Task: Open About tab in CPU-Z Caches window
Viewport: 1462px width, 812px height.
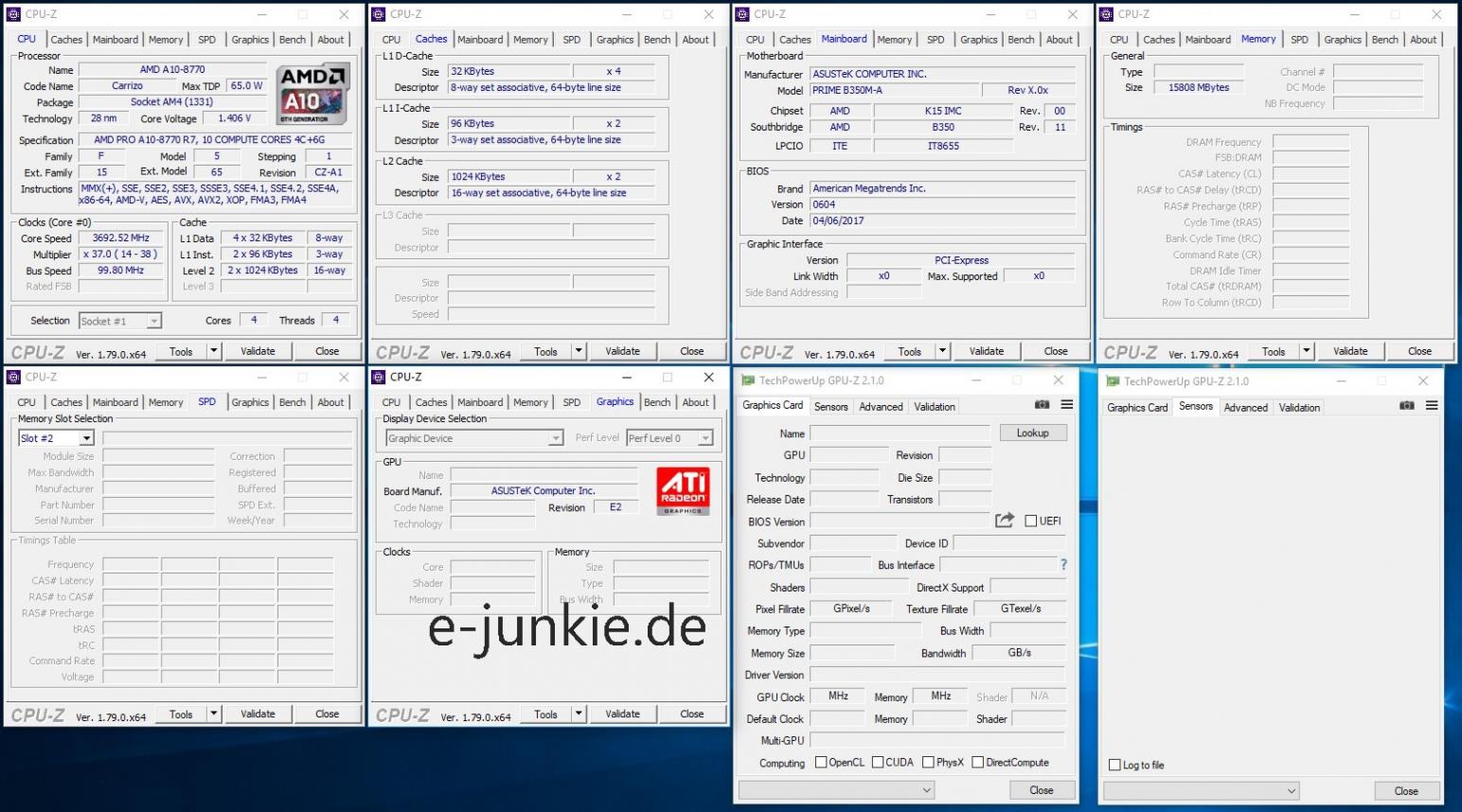Action: coord(696,40)
